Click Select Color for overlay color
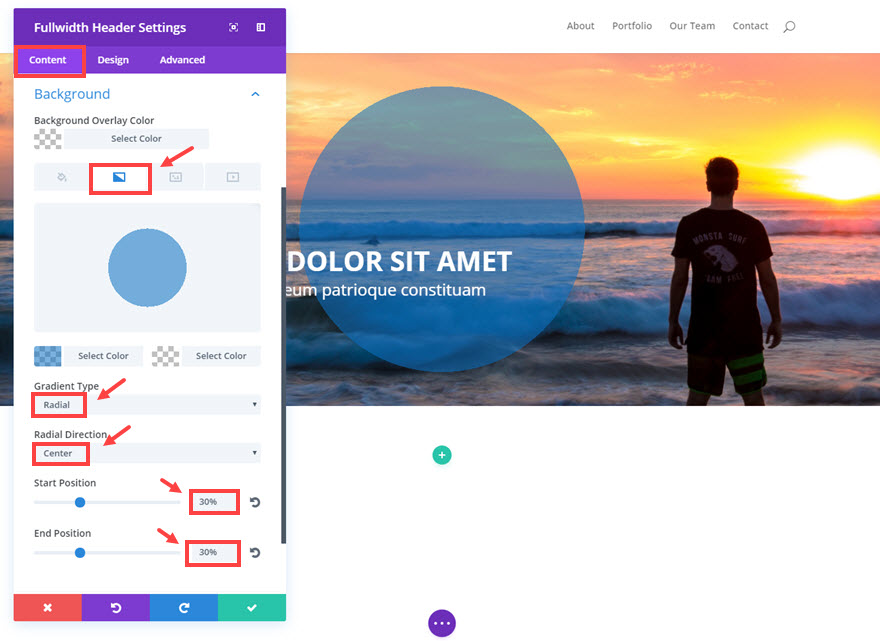The image size is (880, 641). [x=136, y=139]
